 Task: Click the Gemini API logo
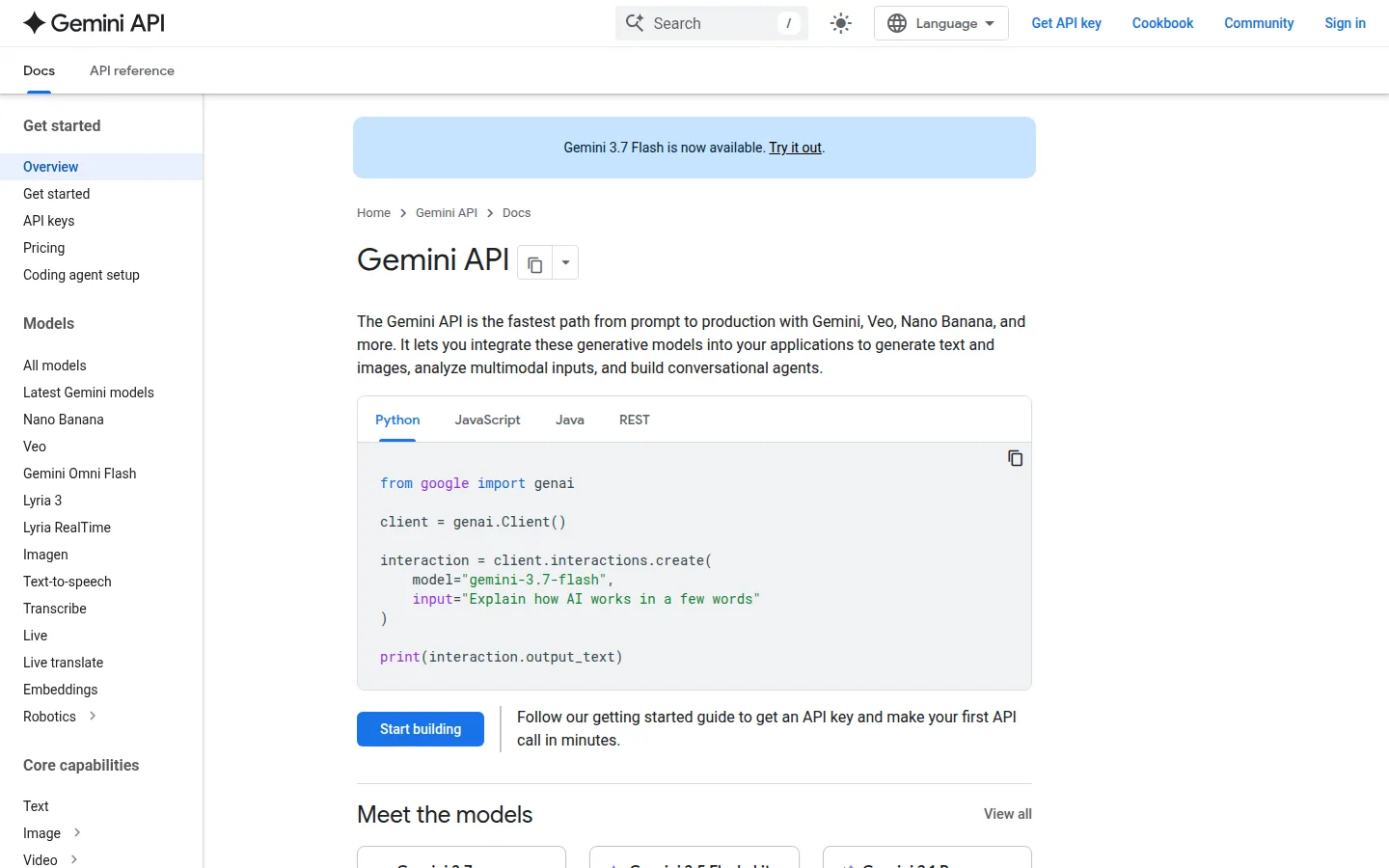coord(94,23)
